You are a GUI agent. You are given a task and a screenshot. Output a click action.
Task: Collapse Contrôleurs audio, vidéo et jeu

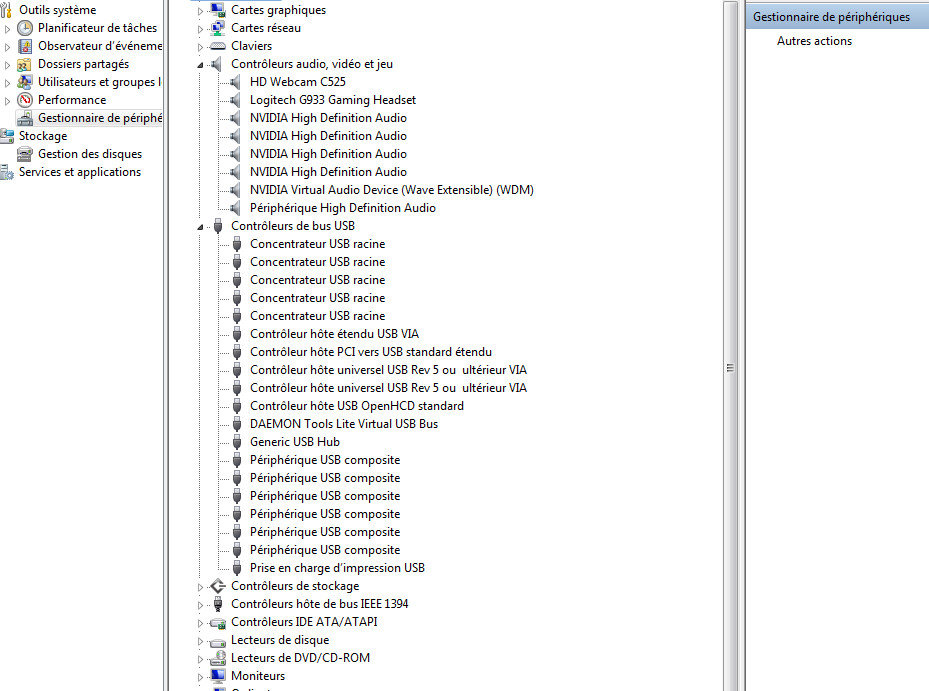pyautogui.click(x=200, y=65)
